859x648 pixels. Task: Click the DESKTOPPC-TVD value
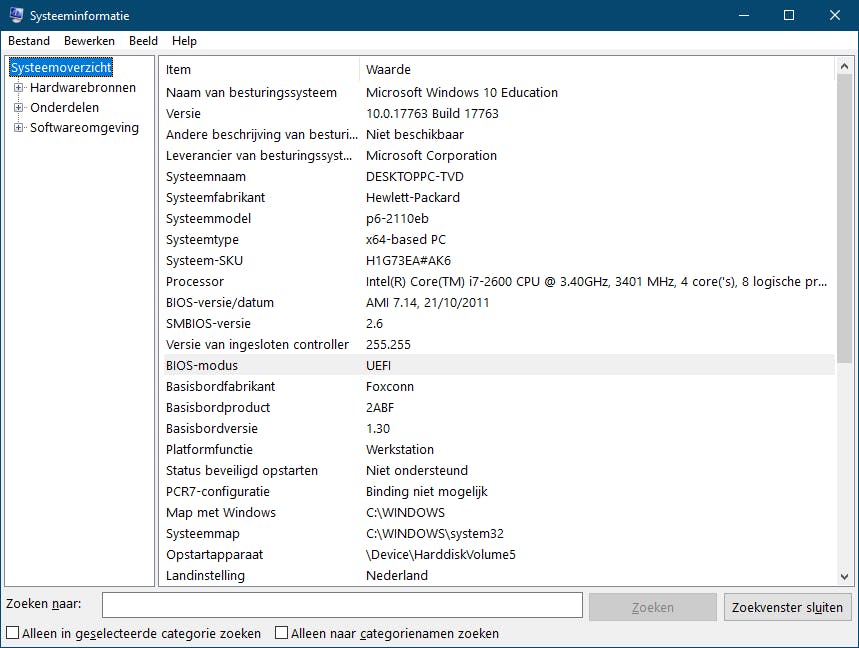[415, 176]
